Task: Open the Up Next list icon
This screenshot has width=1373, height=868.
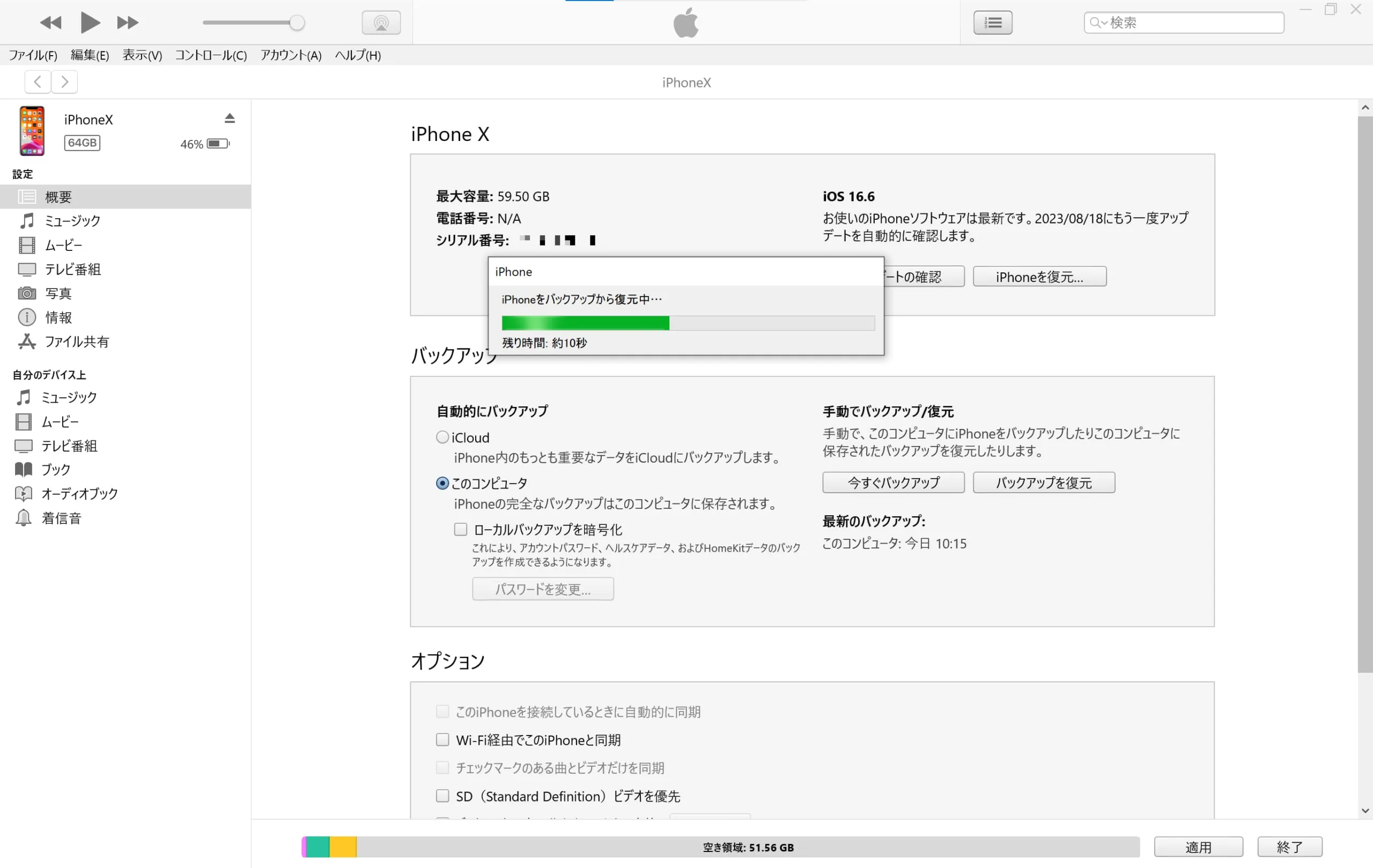Action: (x=993, y=23)
